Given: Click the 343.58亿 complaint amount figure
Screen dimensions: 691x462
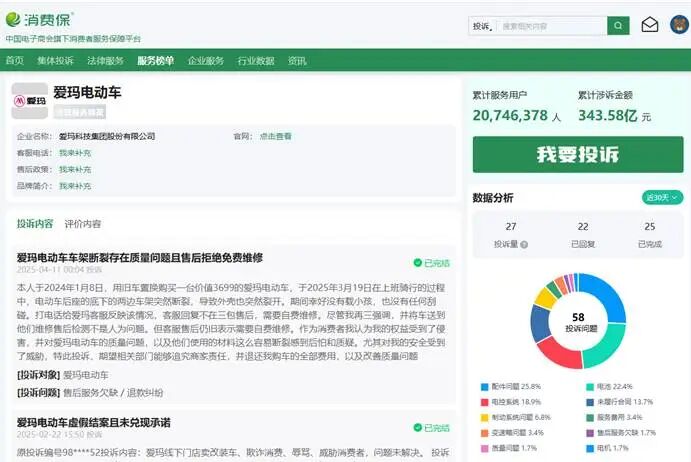Looking at the screenshot, I should point(608,116).
